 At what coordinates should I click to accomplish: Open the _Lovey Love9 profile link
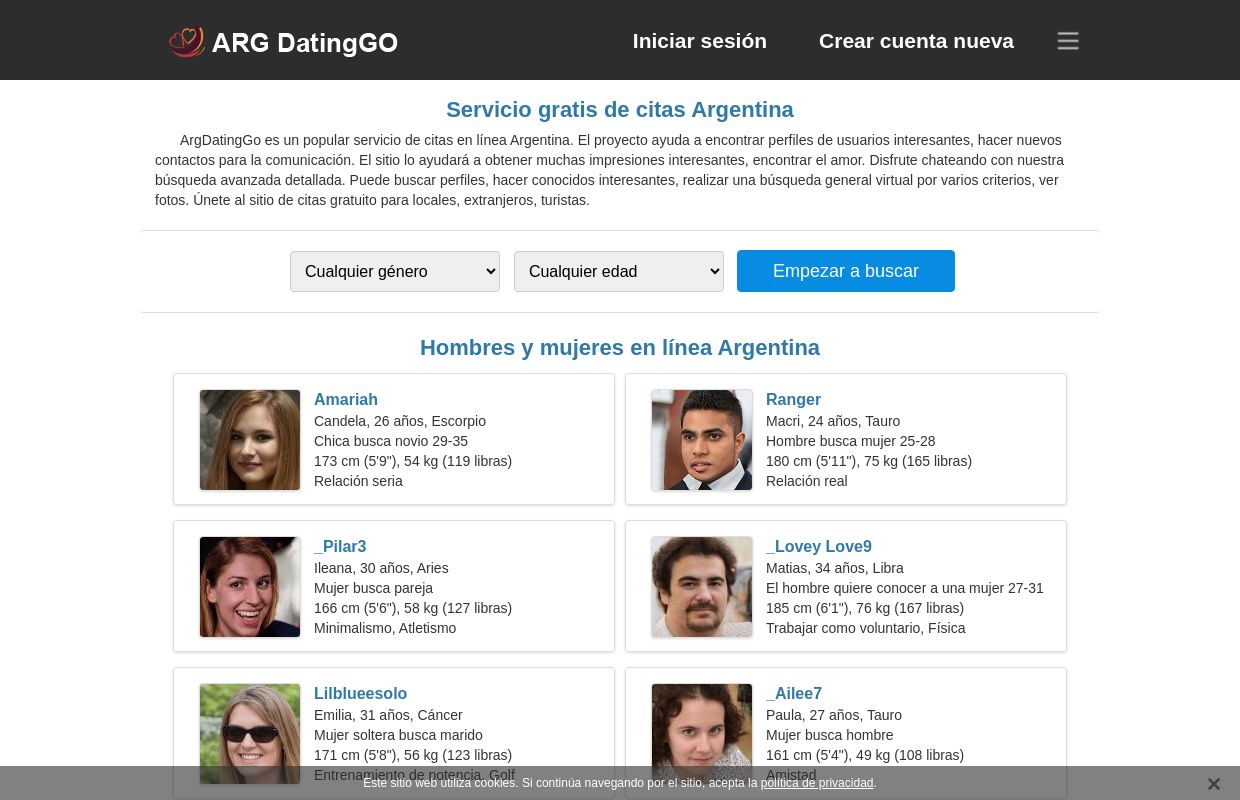819,547
